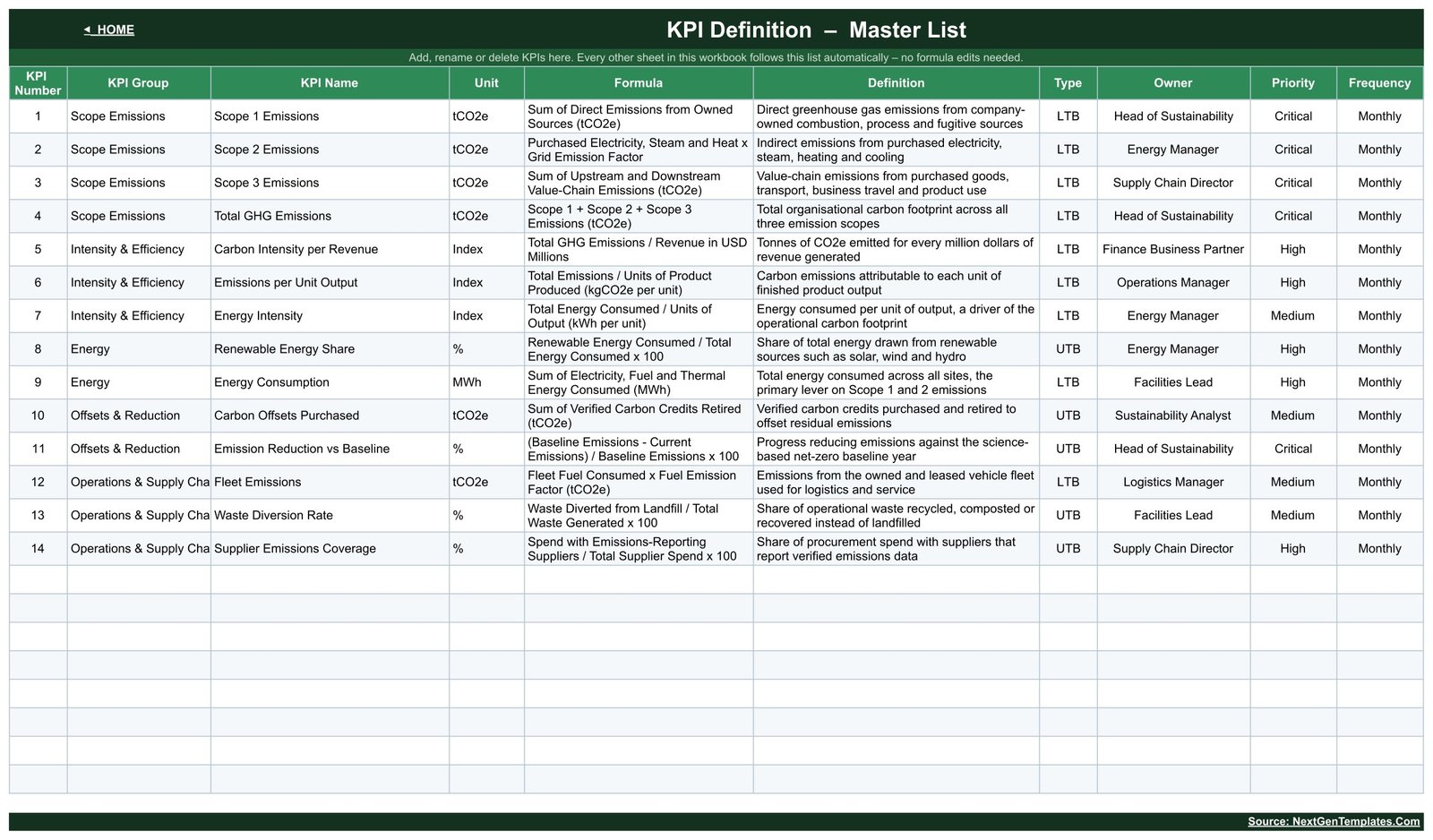Click the Energy group cell in row 8
Screen dimensions: 1433x840
[138, 348]
